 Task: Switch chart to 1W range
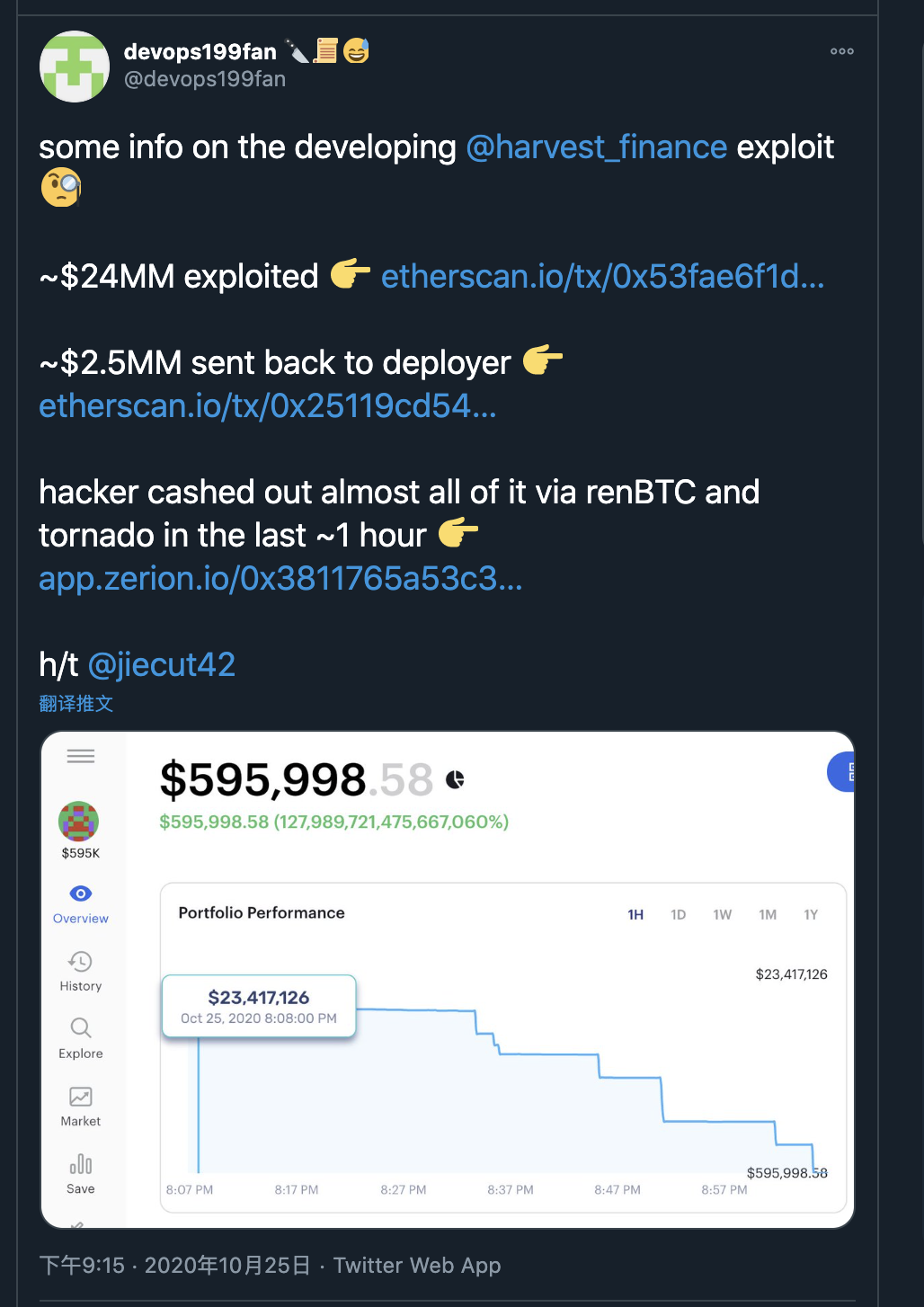tap(723, 915)
